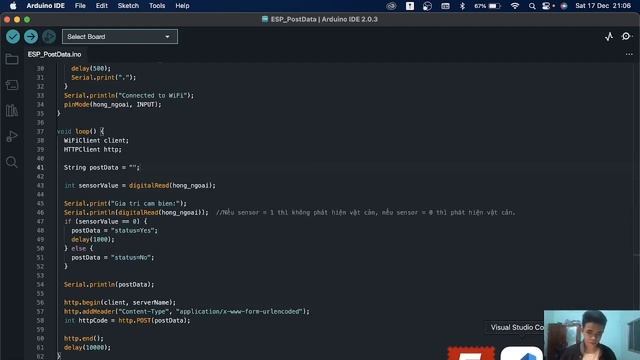
Task: Click the Wi-Fi menu bar icon
Action: click(515, 6)
